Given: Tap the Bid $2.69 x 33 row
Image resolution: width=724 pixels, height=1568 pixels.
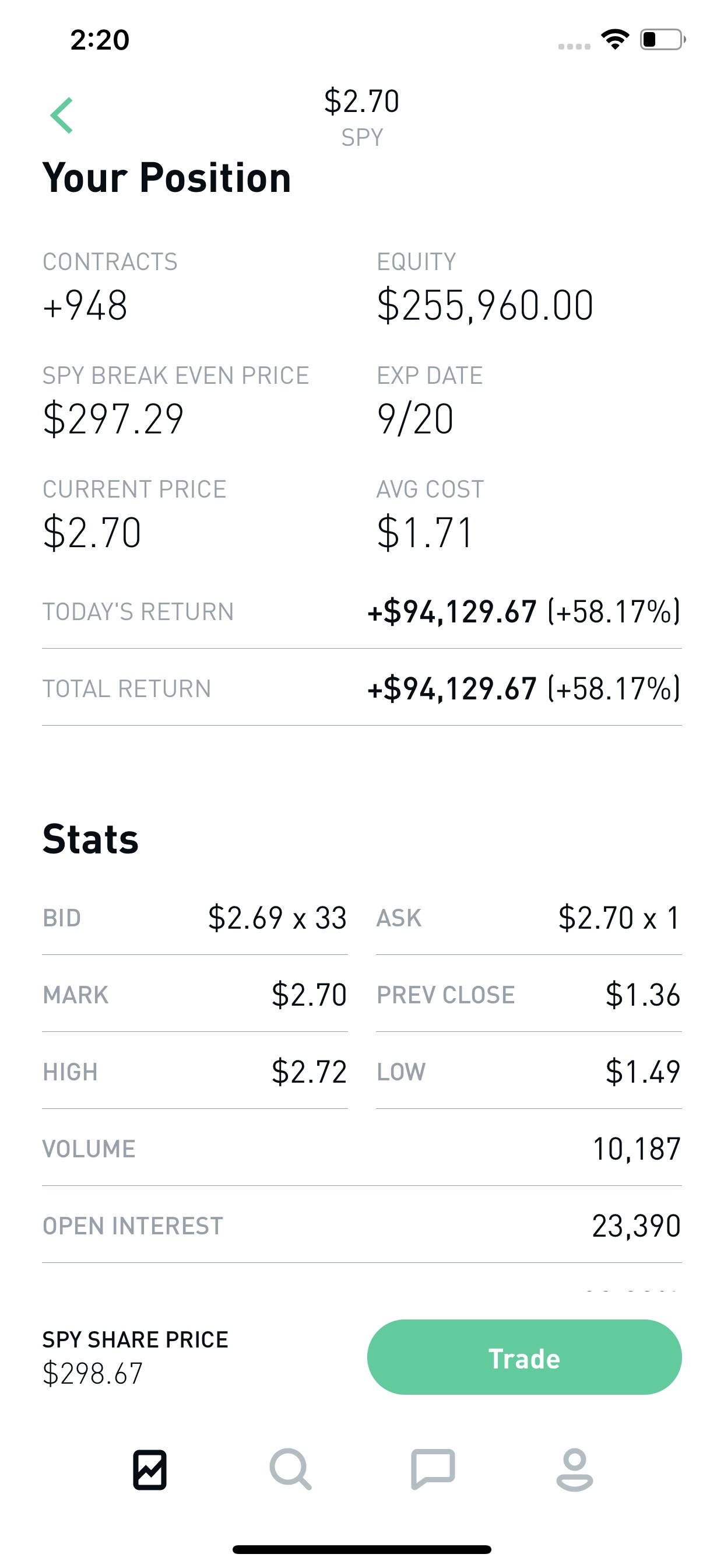Looking at the screenshot, I should click(195, 918).
